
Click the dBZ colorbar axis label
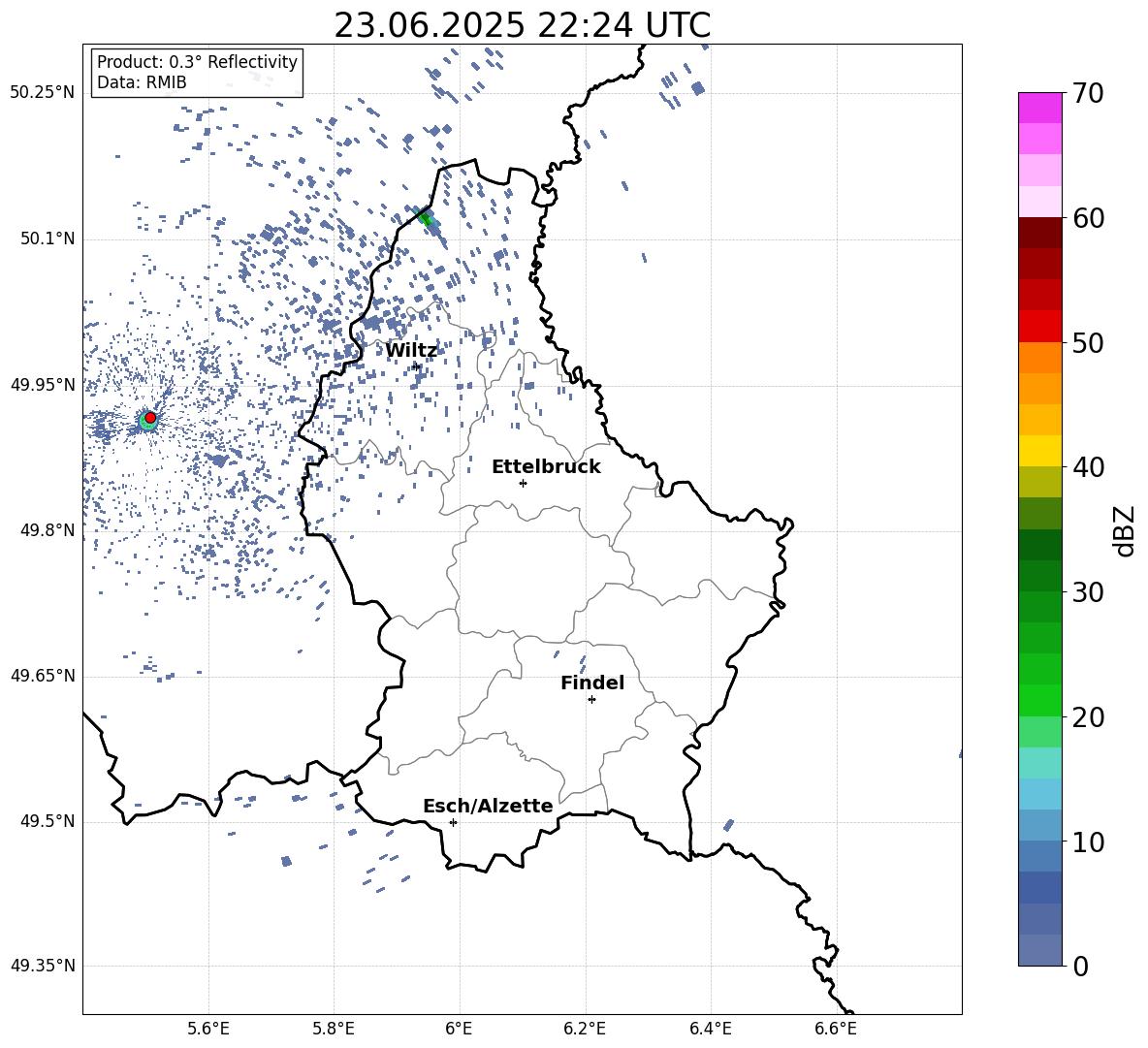click(x=1126, y=530)
